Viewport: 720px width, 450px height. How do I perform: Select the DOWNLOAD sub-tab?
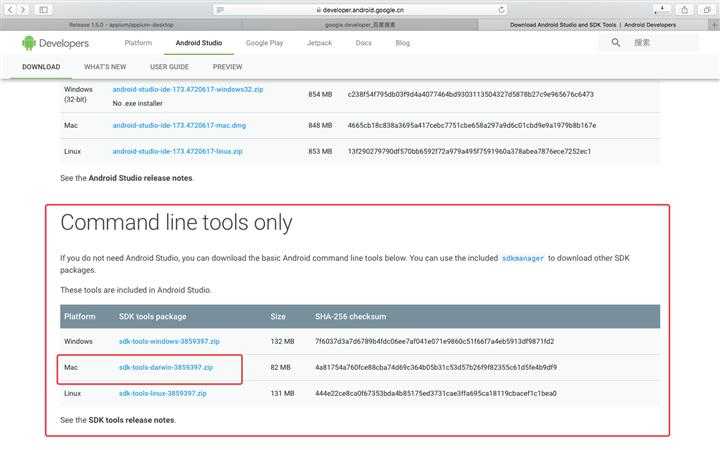41,67
